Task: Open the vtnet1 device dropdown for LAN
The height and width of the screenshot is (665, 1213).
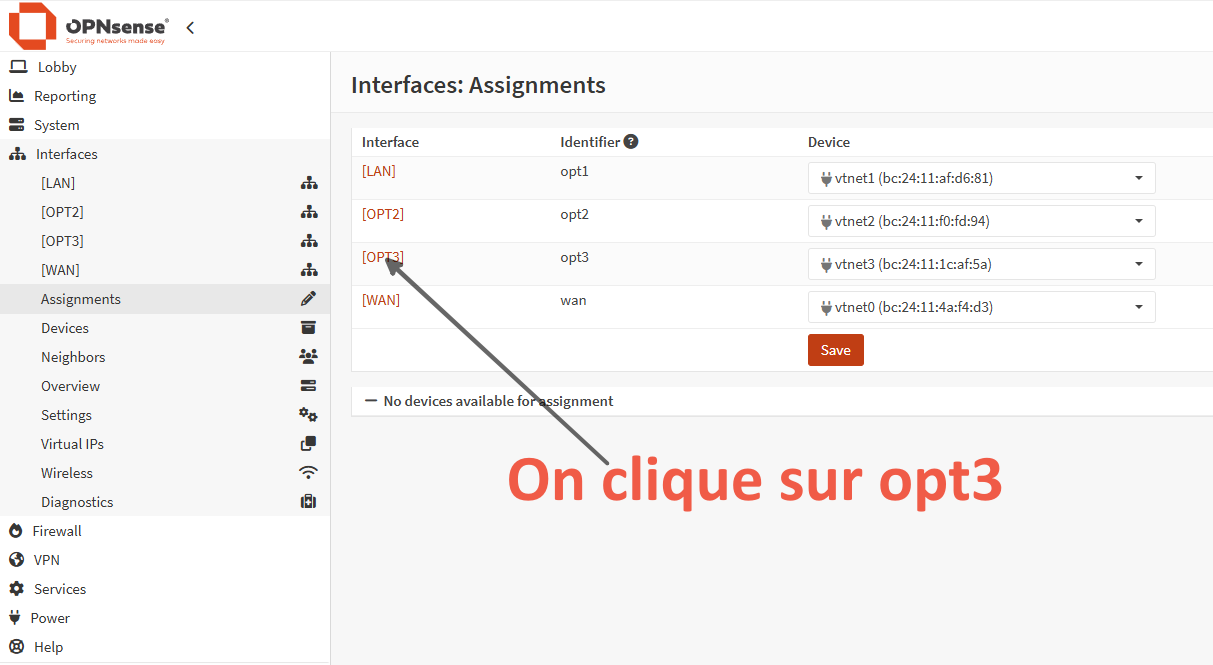Action: [x=981, y=178]
